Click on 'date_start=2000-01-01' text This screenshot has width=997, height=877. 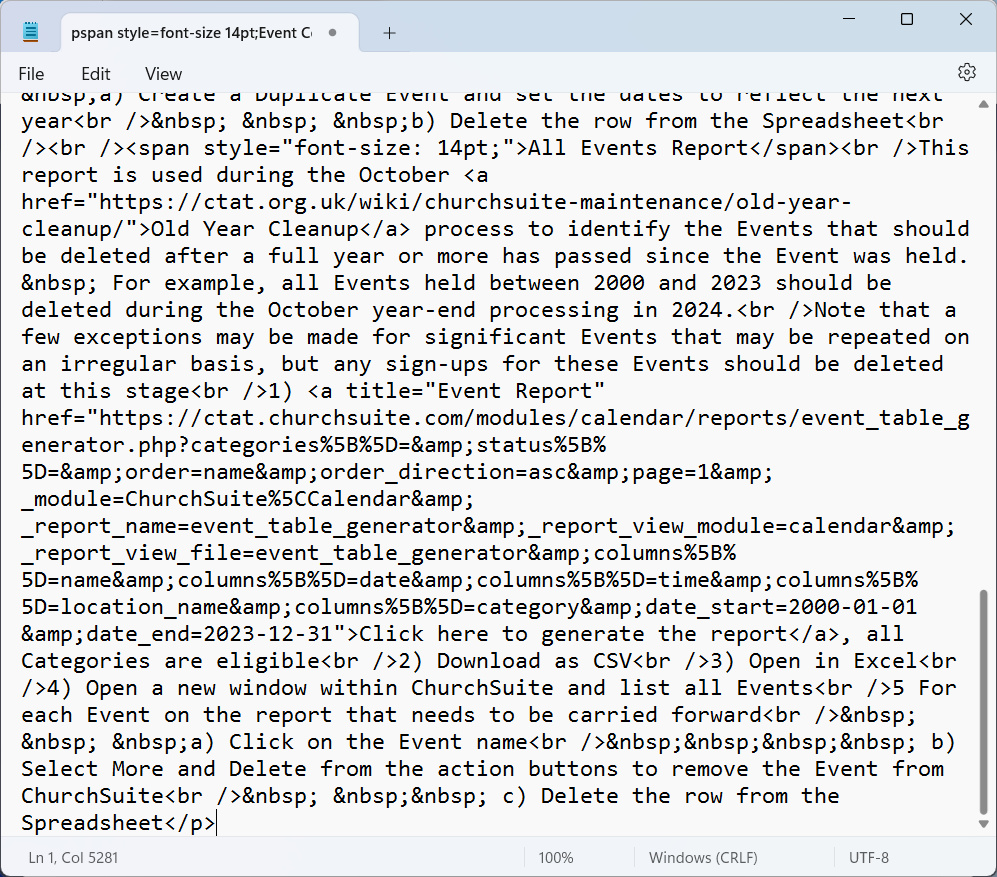point(781,607)
